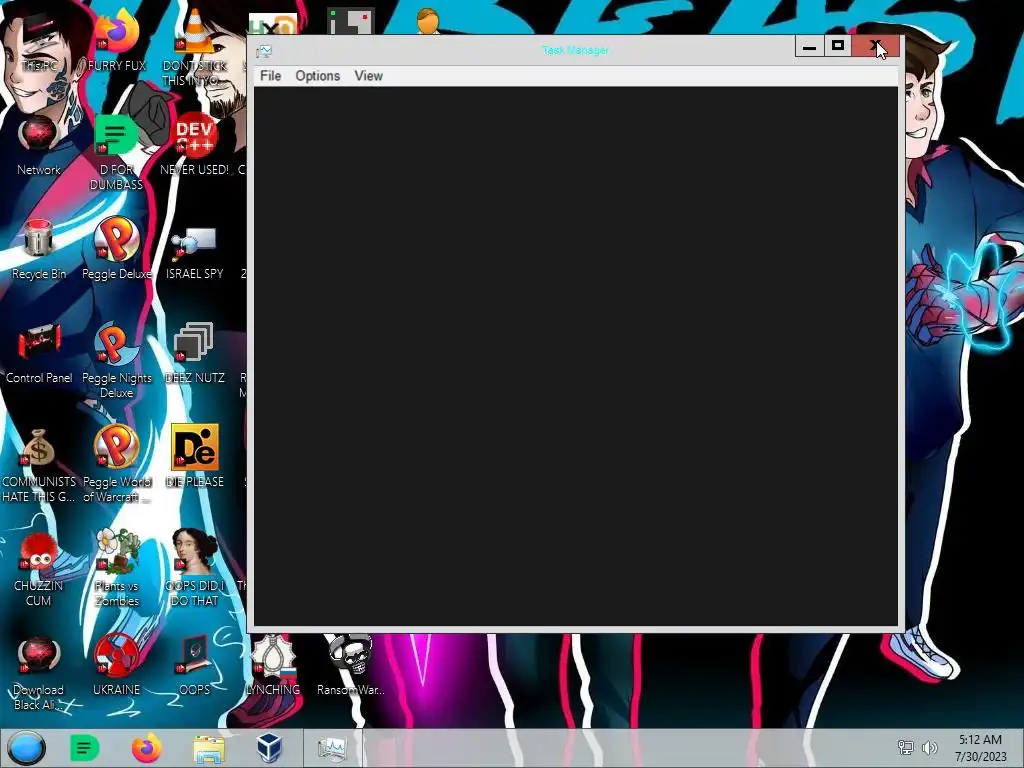Image resolution: width=1024 pixels, height=768 pixels.
Task: Launch Firefox from the taskbar
Action: point(146,748)
